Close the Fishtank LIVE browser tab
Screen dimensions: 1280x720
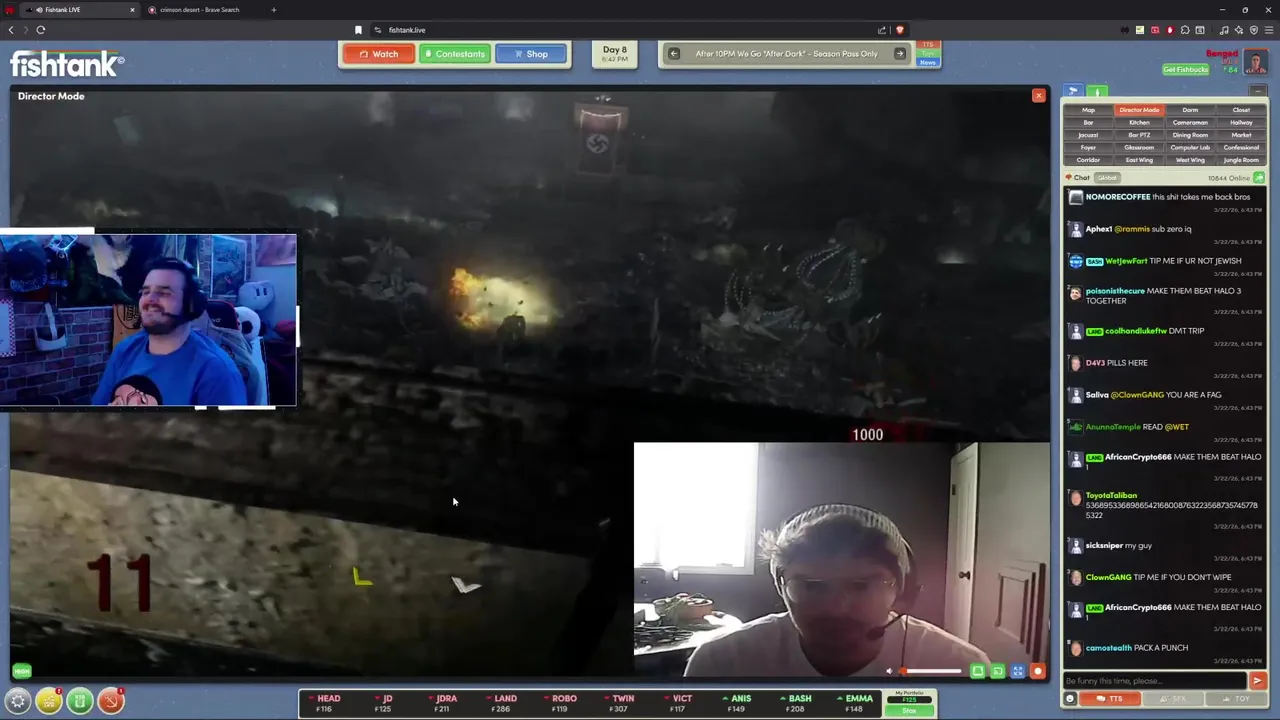[x=132, y=10]
